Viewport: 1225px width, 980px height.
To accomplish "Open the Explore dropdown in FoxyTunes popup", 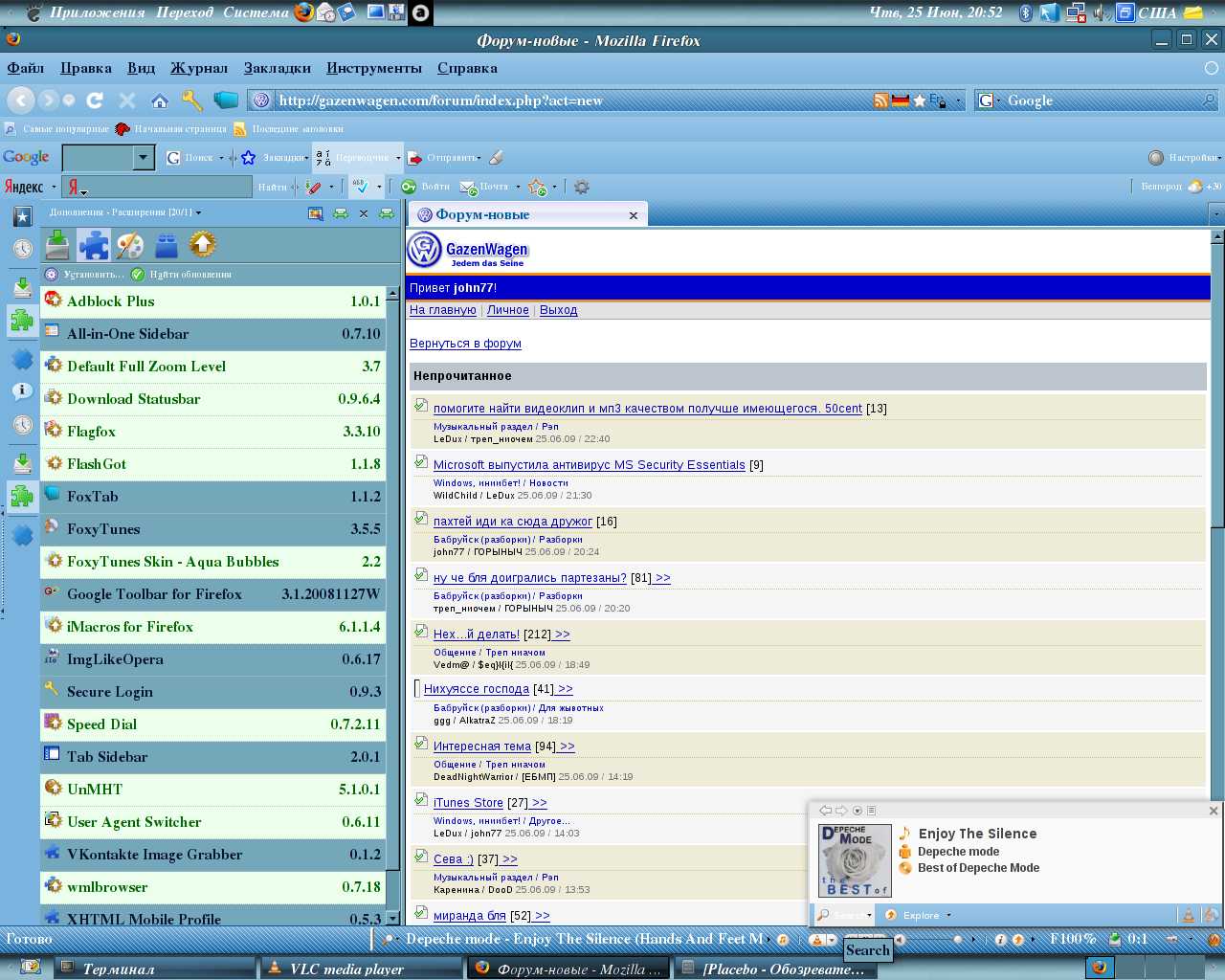I will click(x=948, y=916).
